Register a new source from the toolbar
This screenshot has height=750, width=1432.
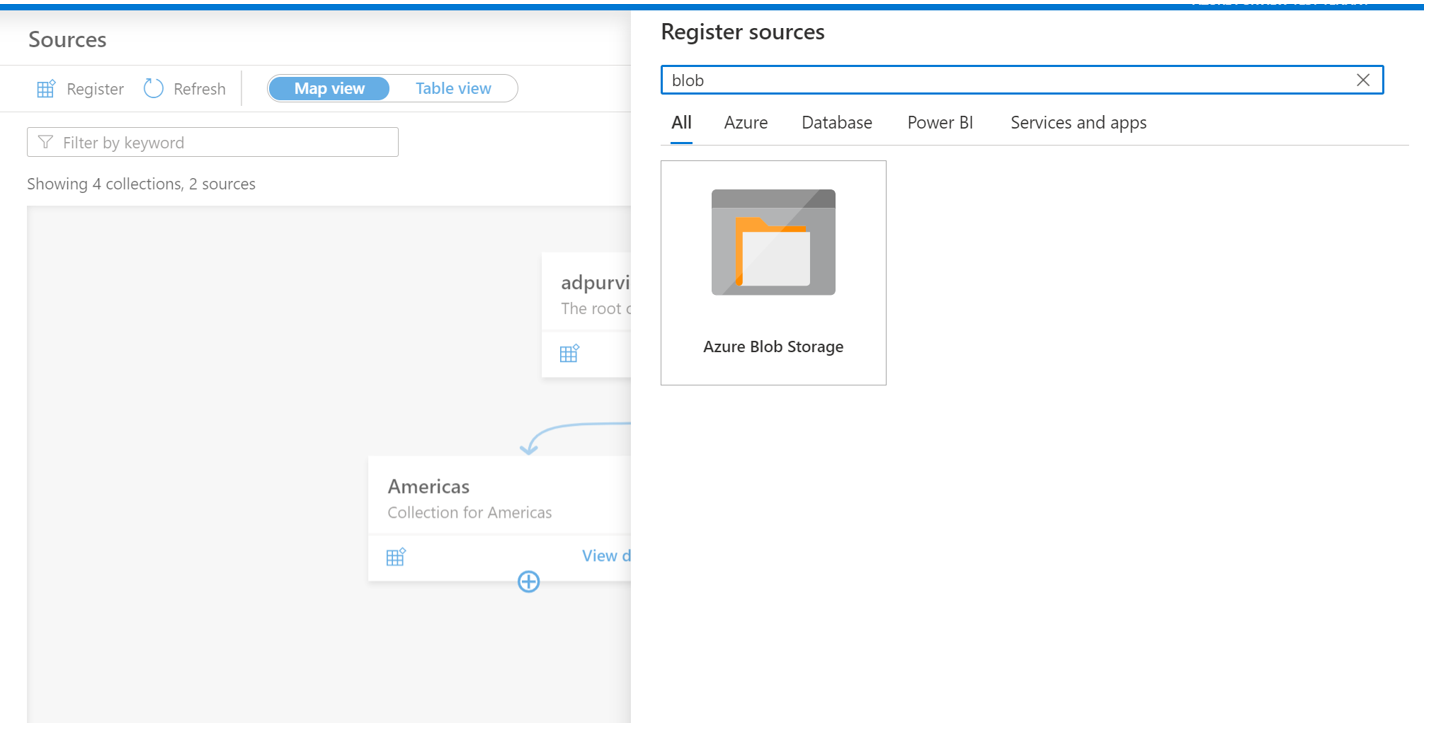(80, 88)
